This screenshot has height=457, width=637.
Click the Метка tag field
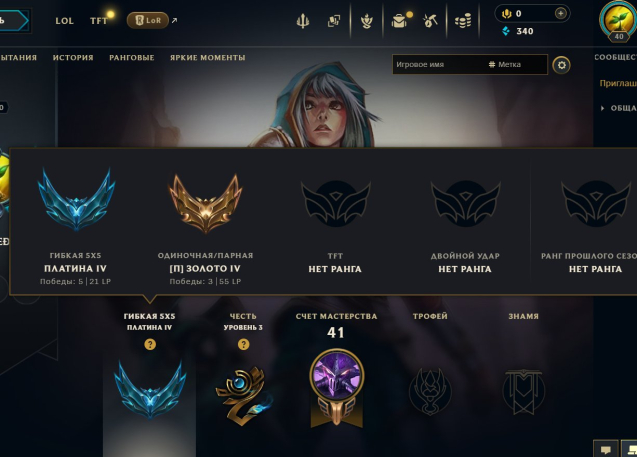coord(516,65)
